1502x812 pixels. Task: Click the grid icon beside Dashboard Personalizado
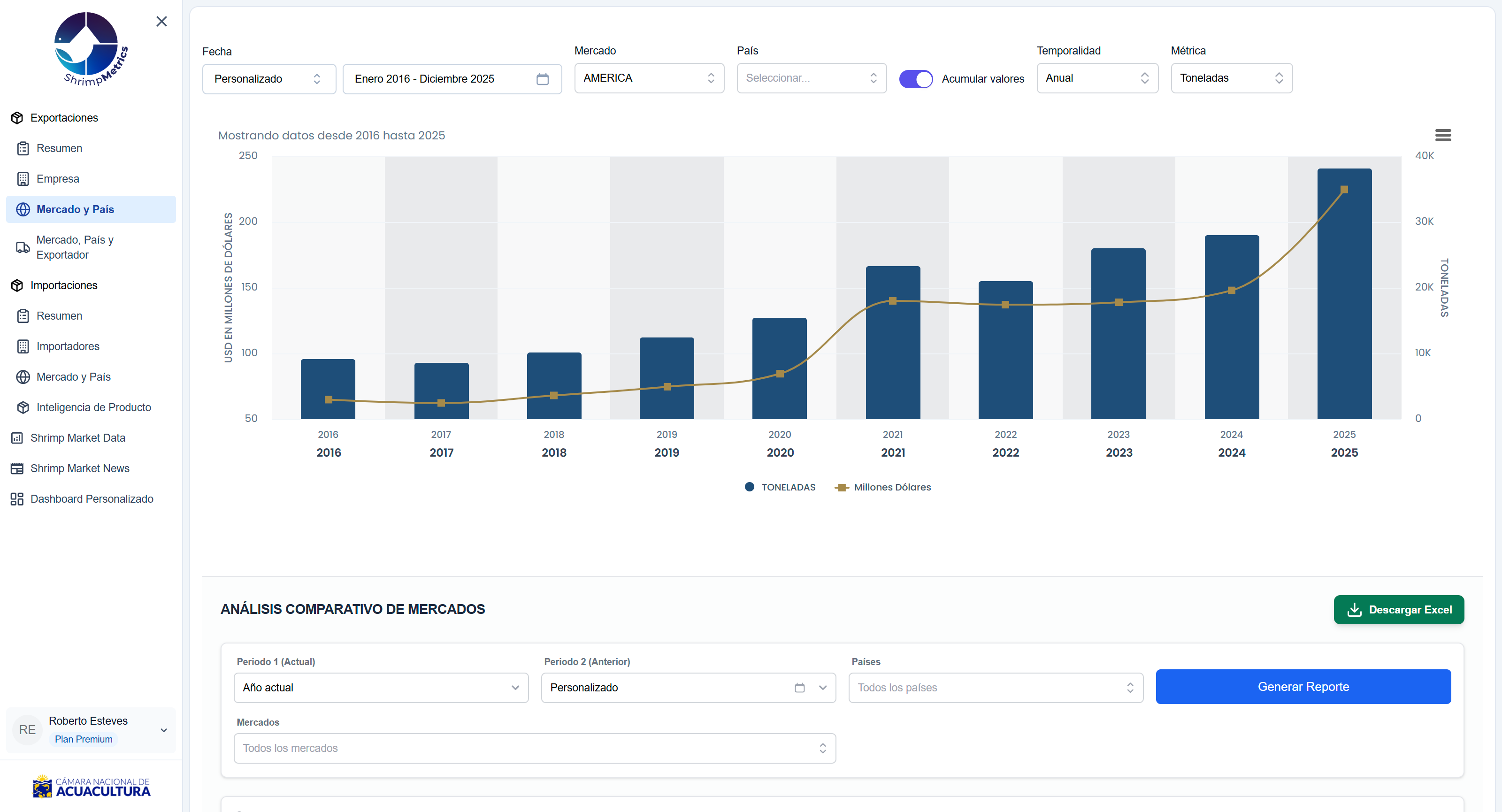coord(17,499)
